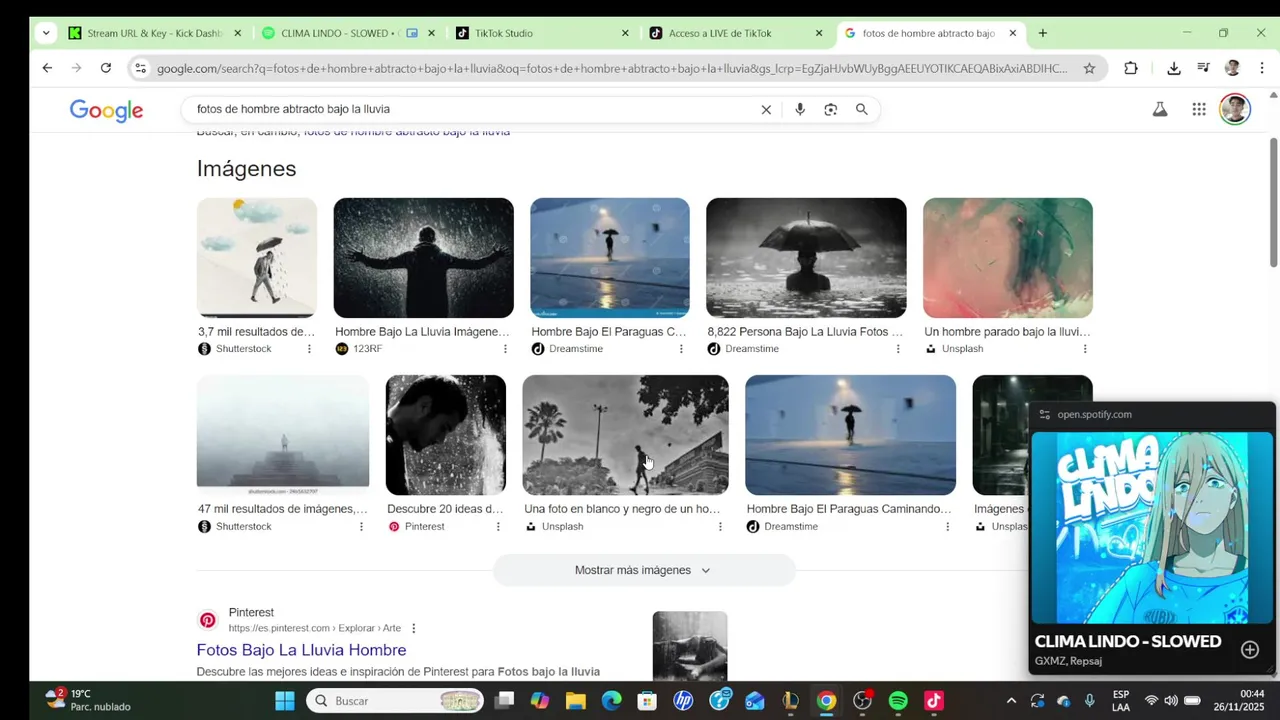Open the Windows Start menu
This screenshot has height=720, width=1280.
285,701
